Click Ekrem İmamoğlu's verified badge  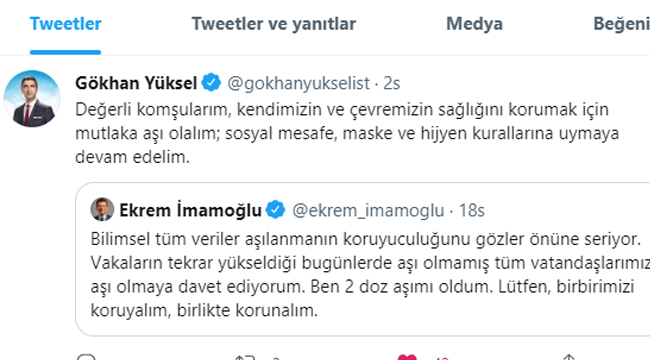point(276,209)
